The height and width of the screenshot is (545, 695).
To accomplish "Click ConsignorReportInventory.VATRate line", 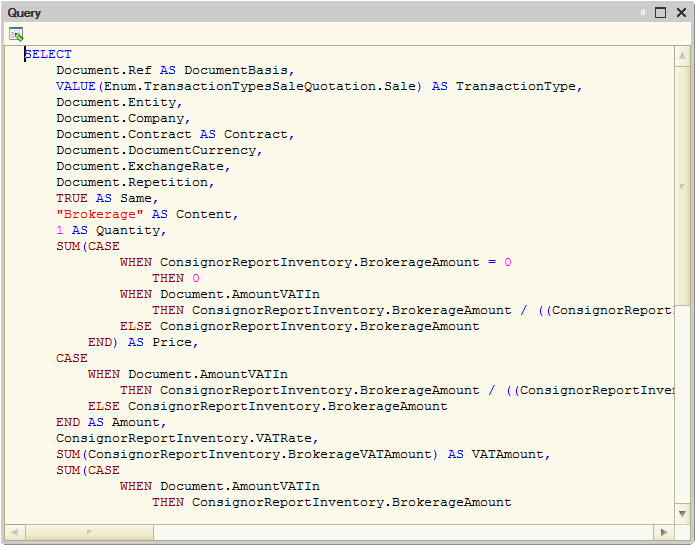I will click(x=187, y=438).
